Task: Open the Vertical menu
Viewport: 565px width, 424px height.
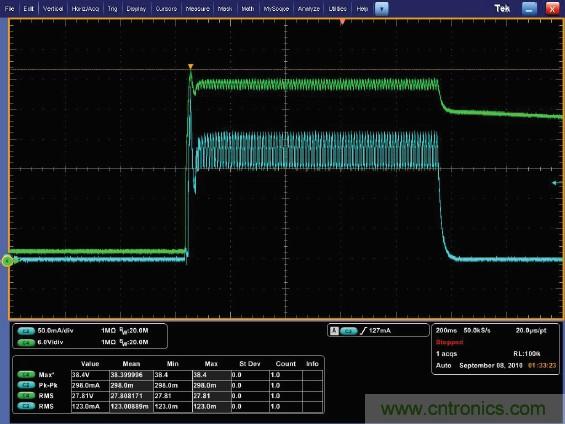Action: point(53,9)
